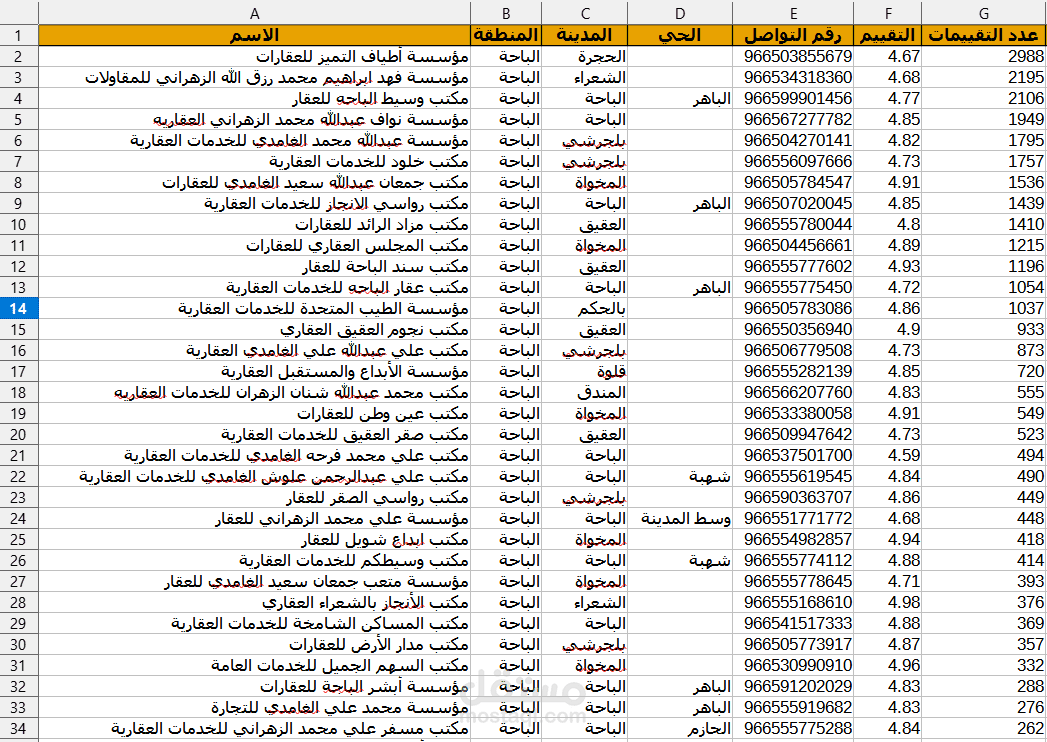Click the رقم التواصل header cell
This screenshot has height=742, width=1047.
[793, 35]
